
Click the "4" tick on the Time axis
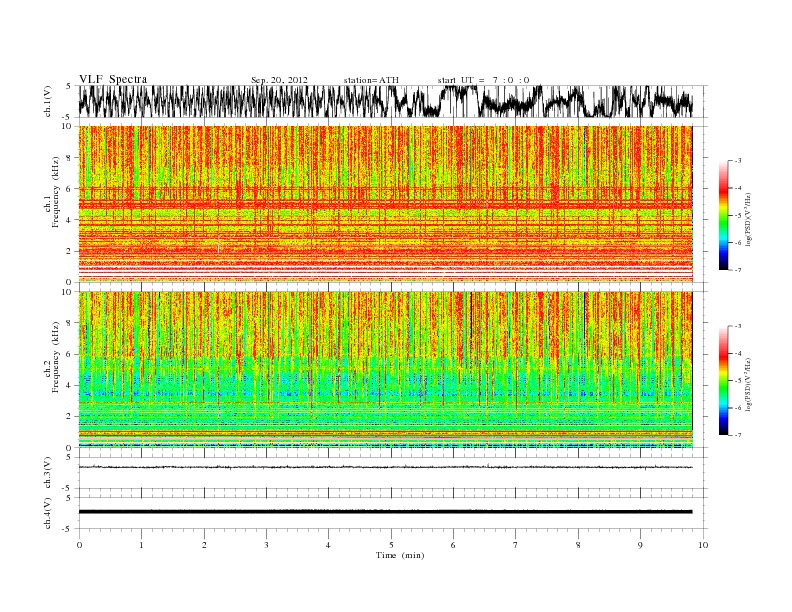[x=328, y=545]
